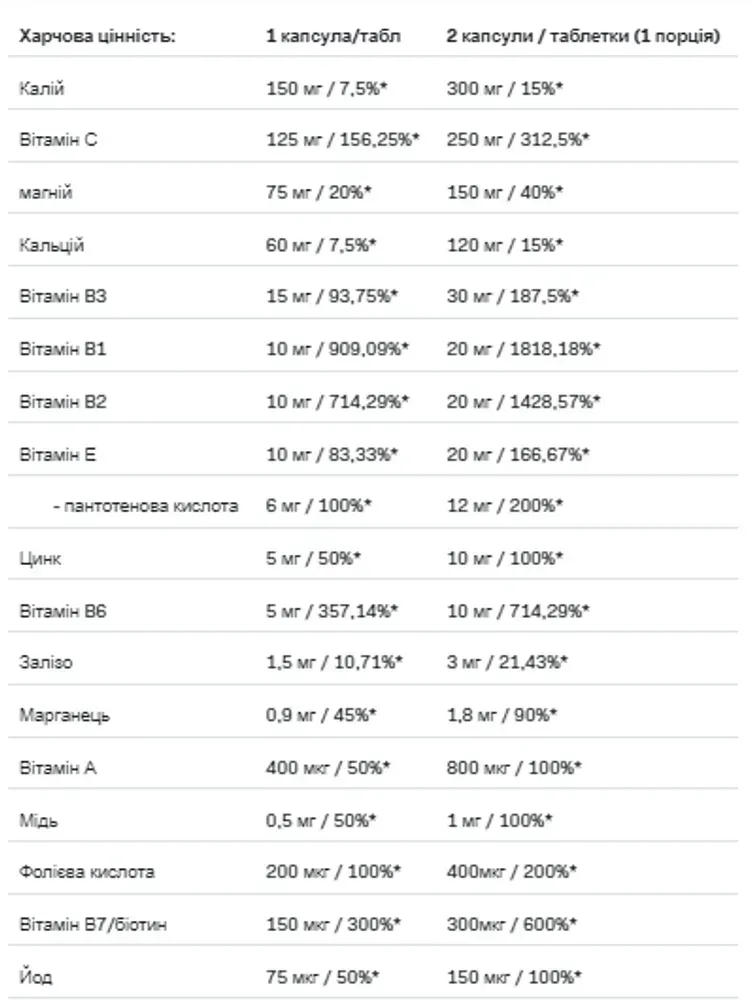Select the Цинк value "10 мг / 100%*"
This screenshot has height=1000, width=753.
pos(505,559)
